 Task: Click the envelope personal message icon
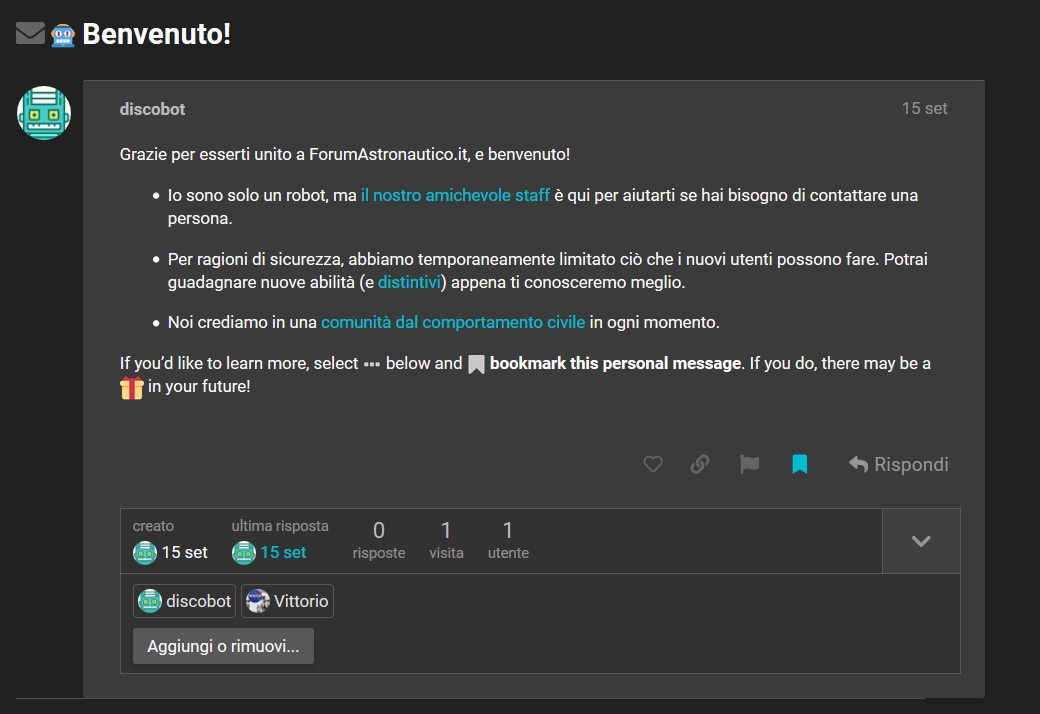[30, 33]
